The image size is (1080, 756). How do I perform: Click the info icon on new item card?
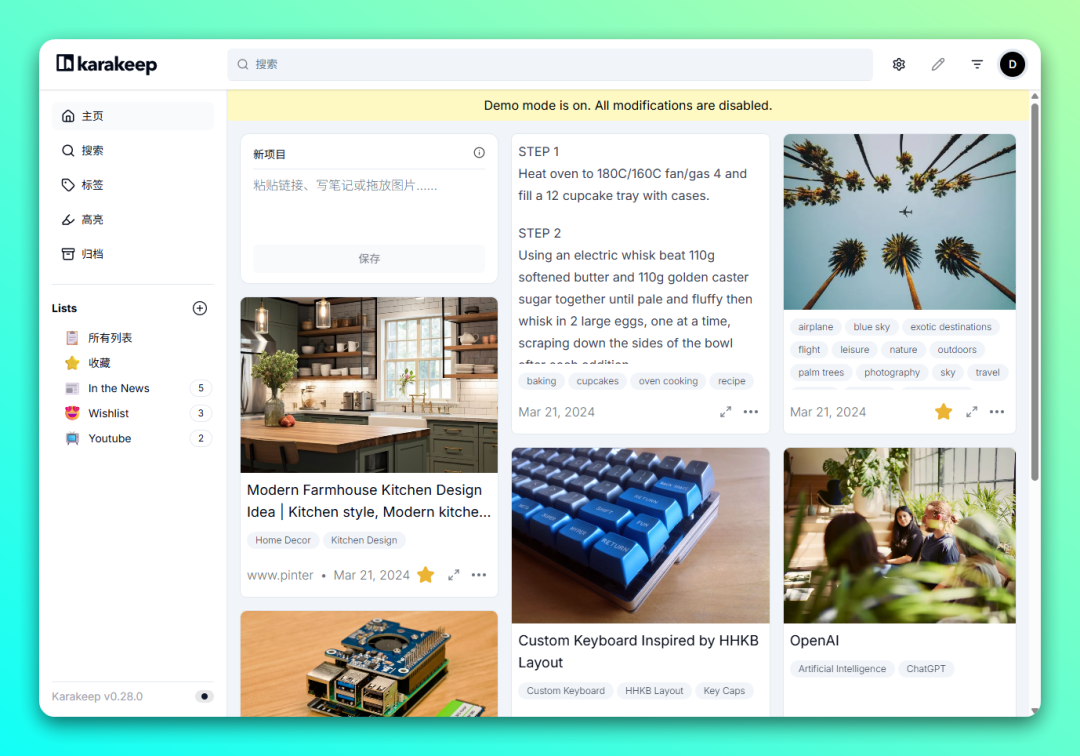(x=479, y=153)
